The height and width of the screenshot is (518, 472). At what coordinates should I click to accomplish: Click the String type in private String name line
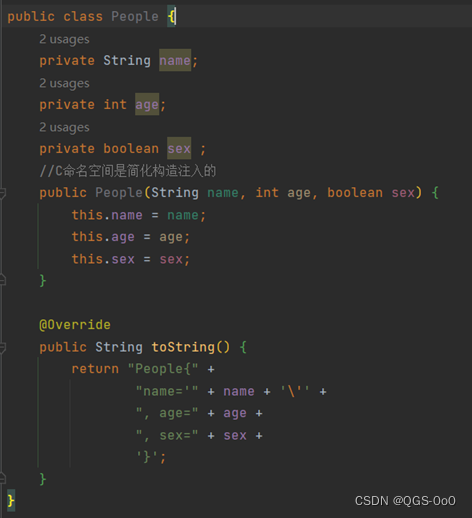pyautogui.click(x=127, y=61)
